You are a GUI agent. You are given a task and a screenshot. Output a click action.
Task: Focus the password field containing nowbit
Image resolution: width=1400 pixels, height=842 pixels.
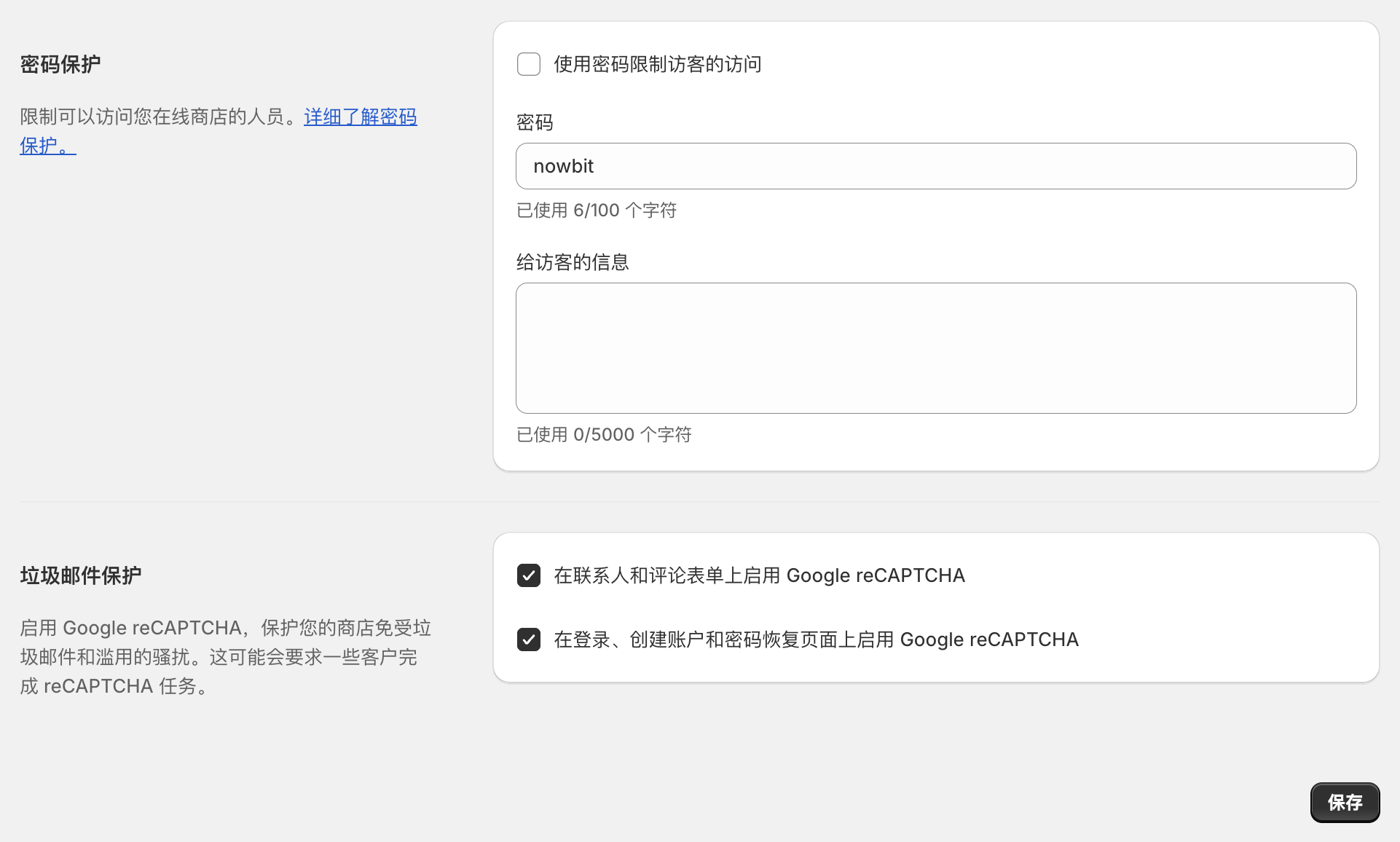(936, 166)
